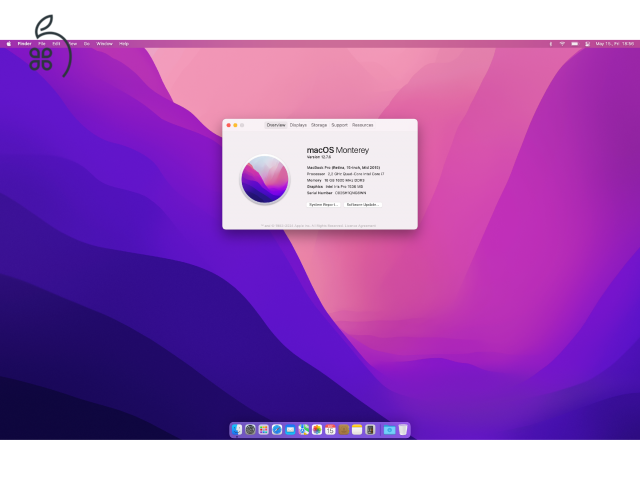Minimize the About This Mac window
Image resolution: width=640 pixels, height=480 pixels.
point(235,125)
